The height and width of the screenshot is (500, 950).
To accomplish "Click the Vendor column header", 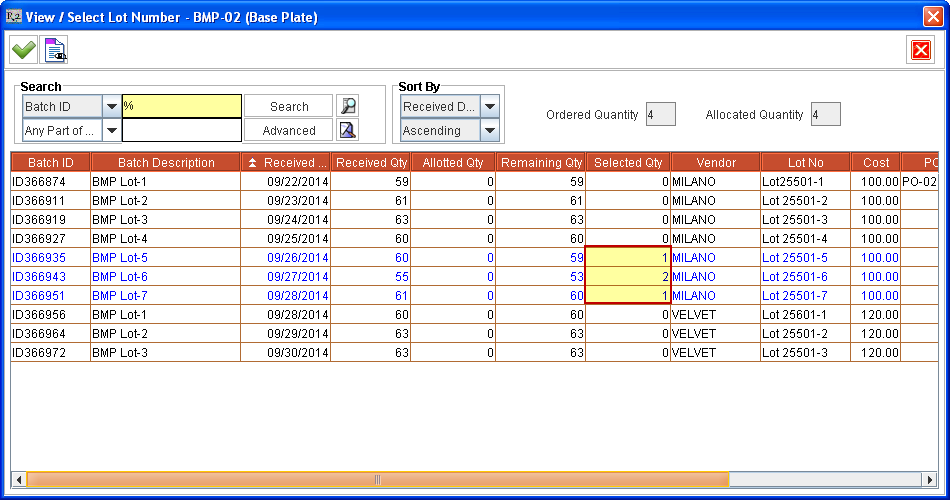I will 715,163.
